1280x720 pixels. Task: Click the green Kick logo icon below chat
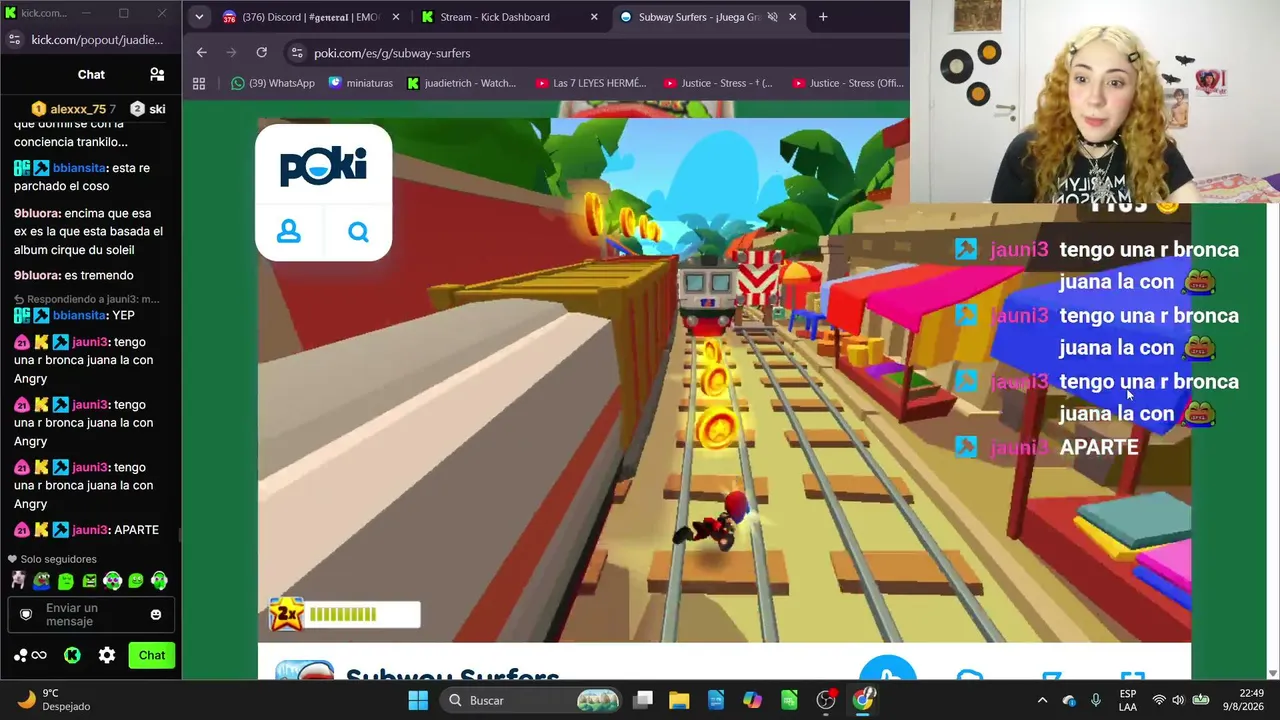coord(72,655)
